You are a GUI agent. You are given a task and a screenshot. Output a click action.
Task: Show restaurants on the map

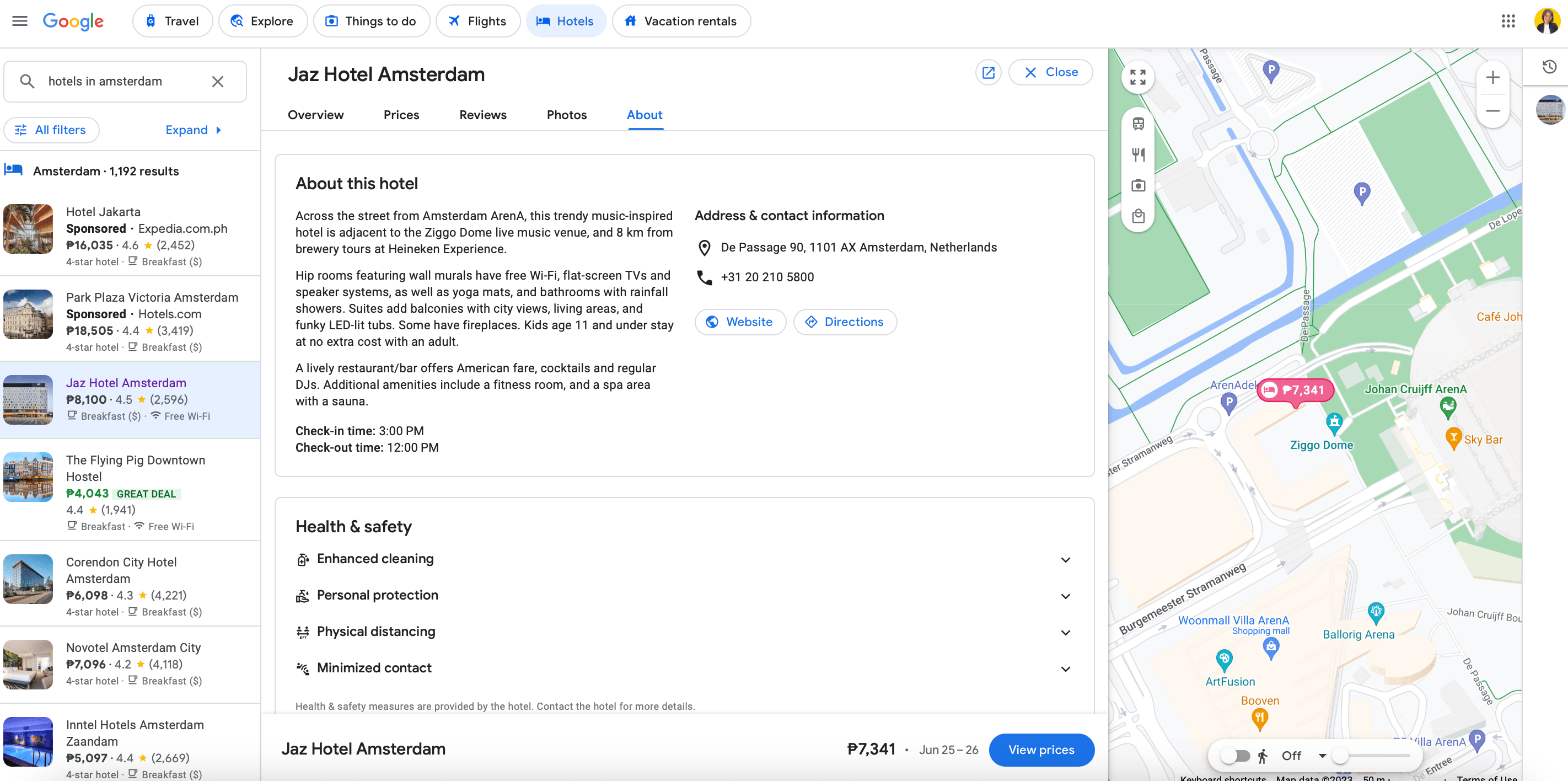(x=1137, y=154)
